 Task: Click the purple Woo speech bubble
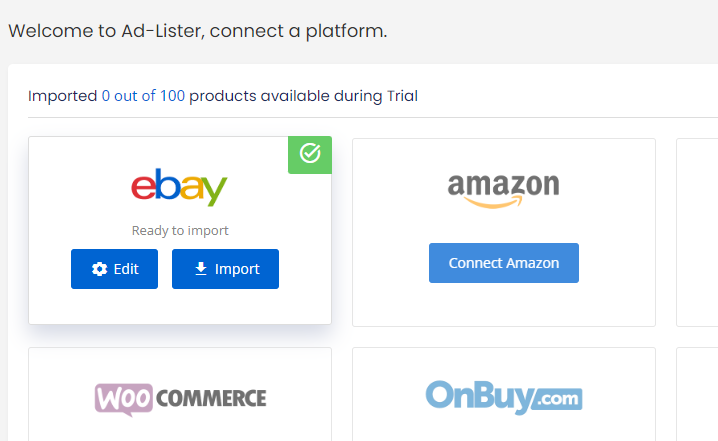click(124, 399)
